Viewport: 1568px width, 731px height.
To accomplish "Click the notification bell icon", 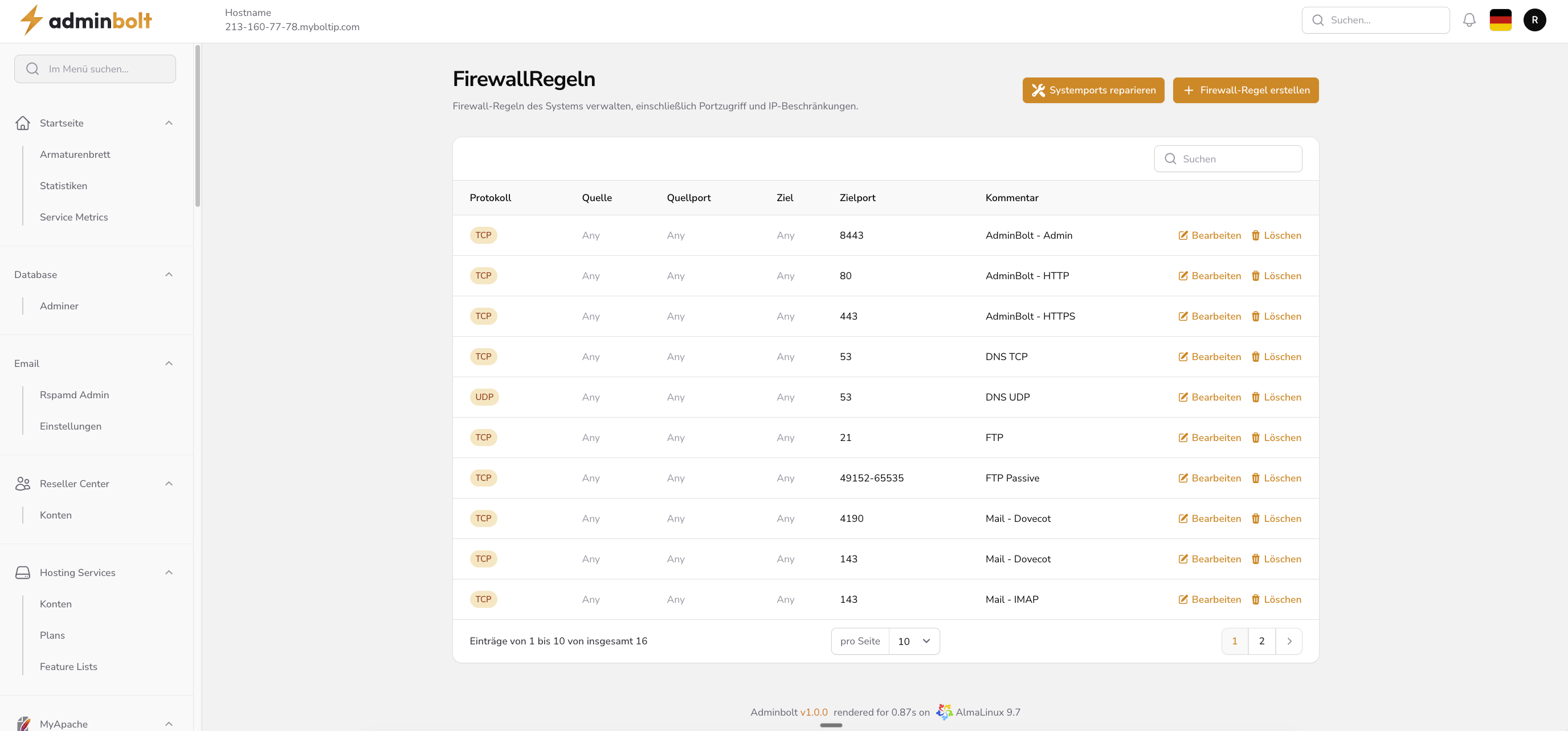I will (x=1469, y=20).
